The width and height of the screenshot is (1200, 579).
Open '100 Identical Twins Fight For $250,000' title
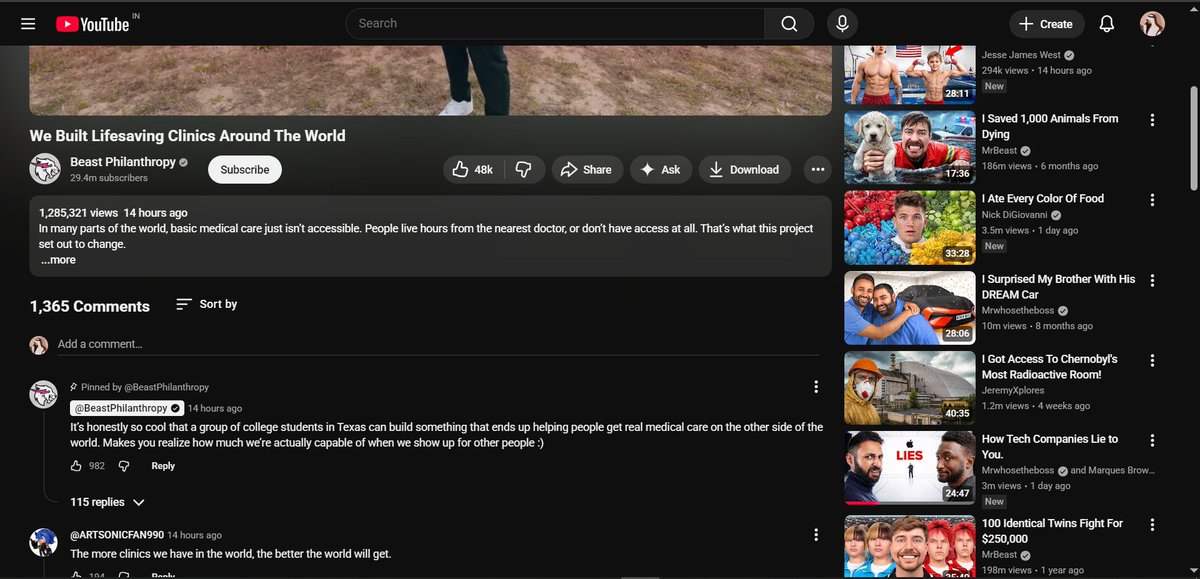[x=1052, y=531]
